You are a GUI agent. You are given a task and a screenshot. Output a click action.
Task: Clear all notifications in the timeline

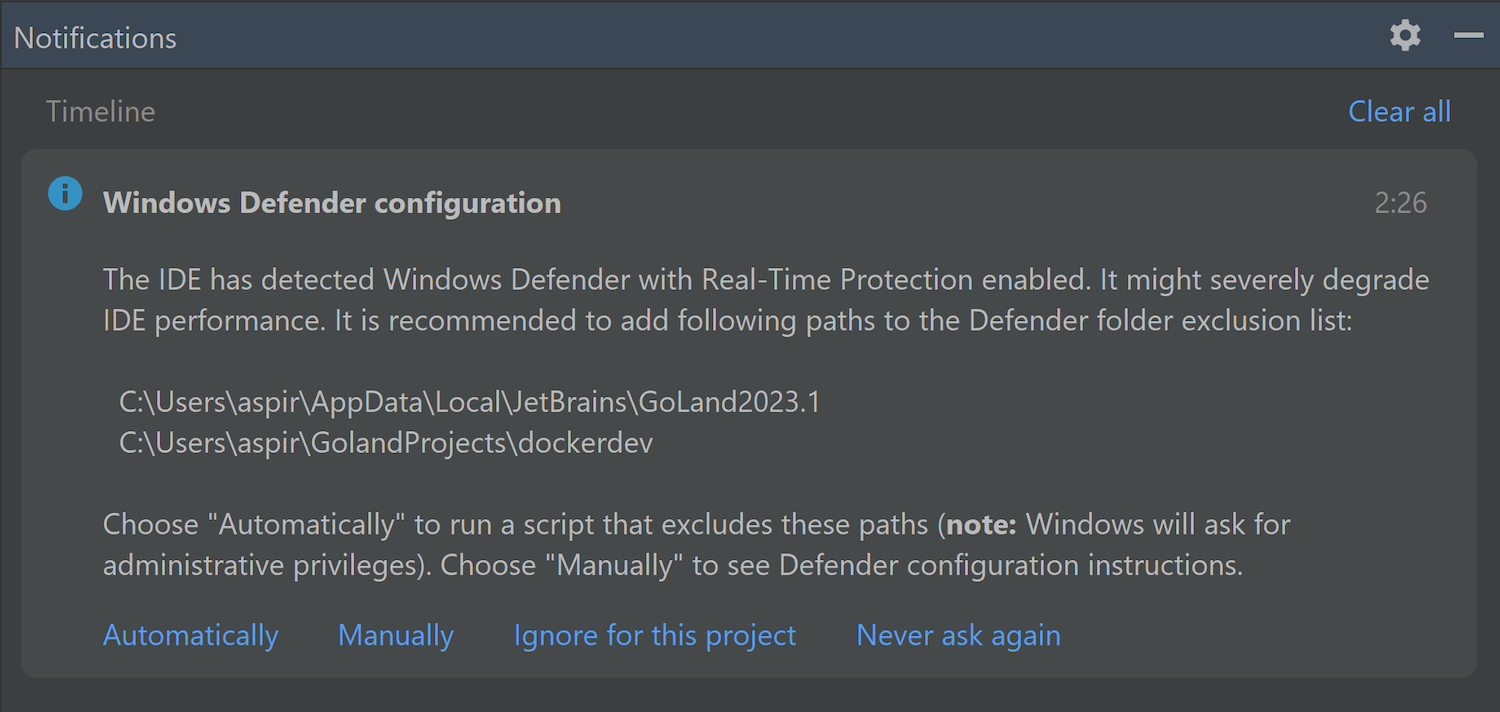pos(1399,111)
